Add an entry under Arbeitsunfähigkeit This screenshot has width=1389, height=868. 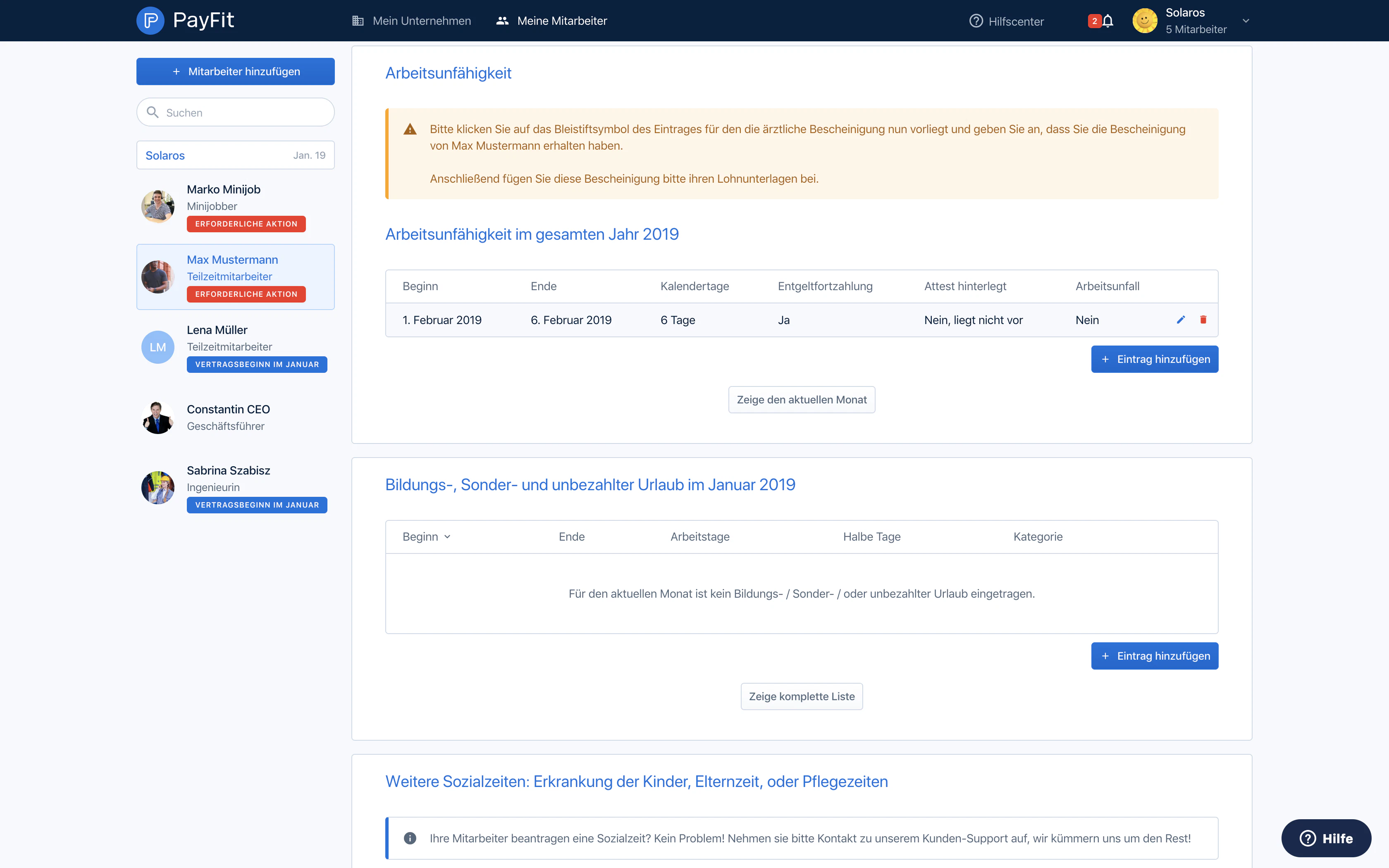(1154, 359)
